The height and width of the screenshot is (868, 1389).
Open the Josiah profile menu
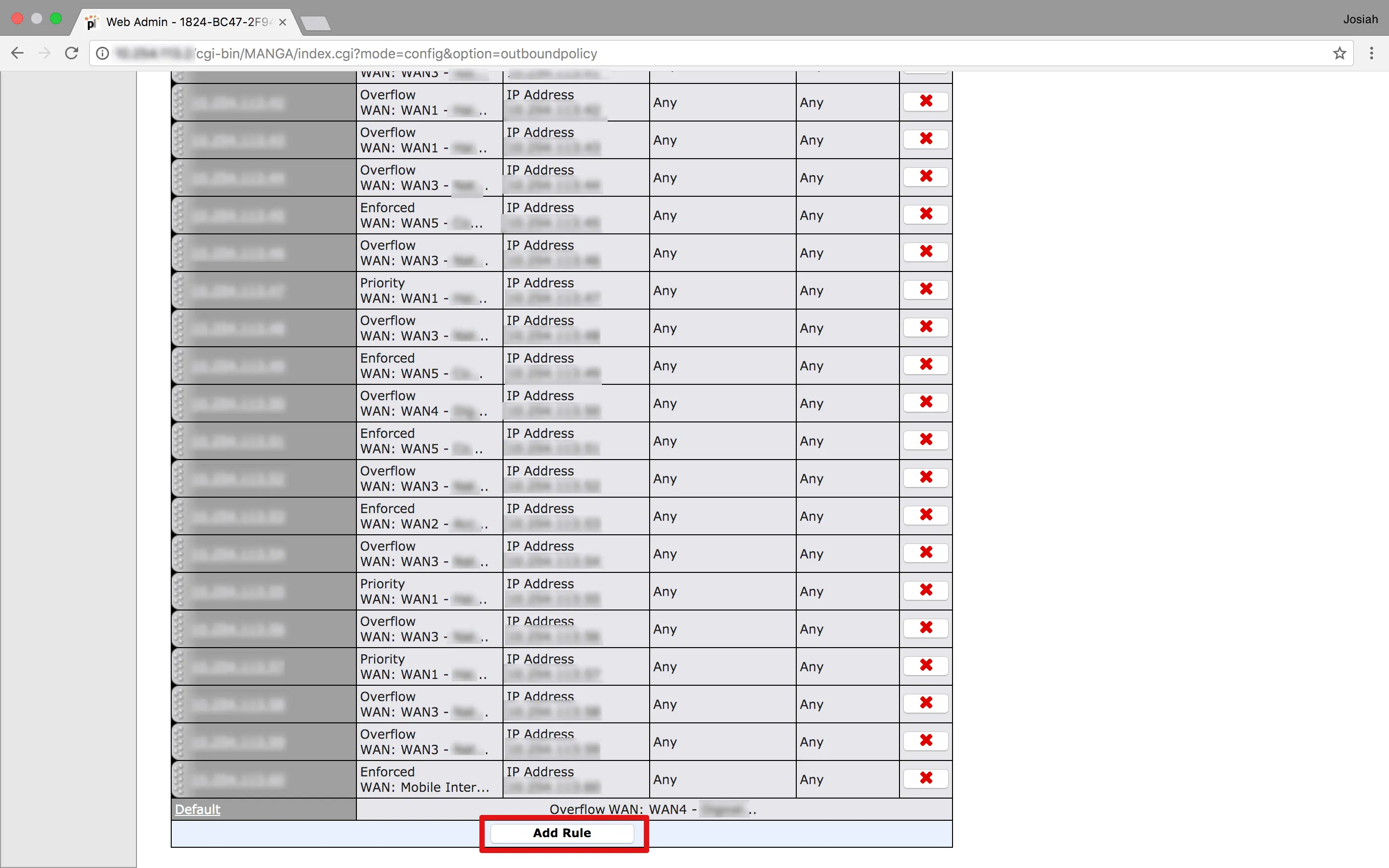tap(1360, 19)
